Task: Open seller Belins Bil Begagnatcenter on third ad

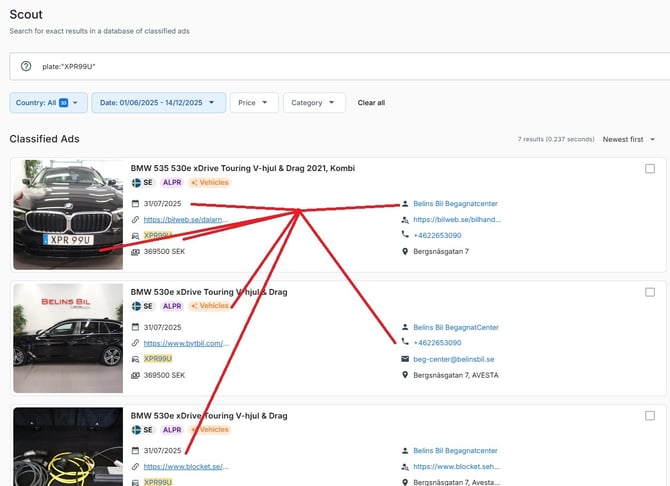Action: [455, 451]
